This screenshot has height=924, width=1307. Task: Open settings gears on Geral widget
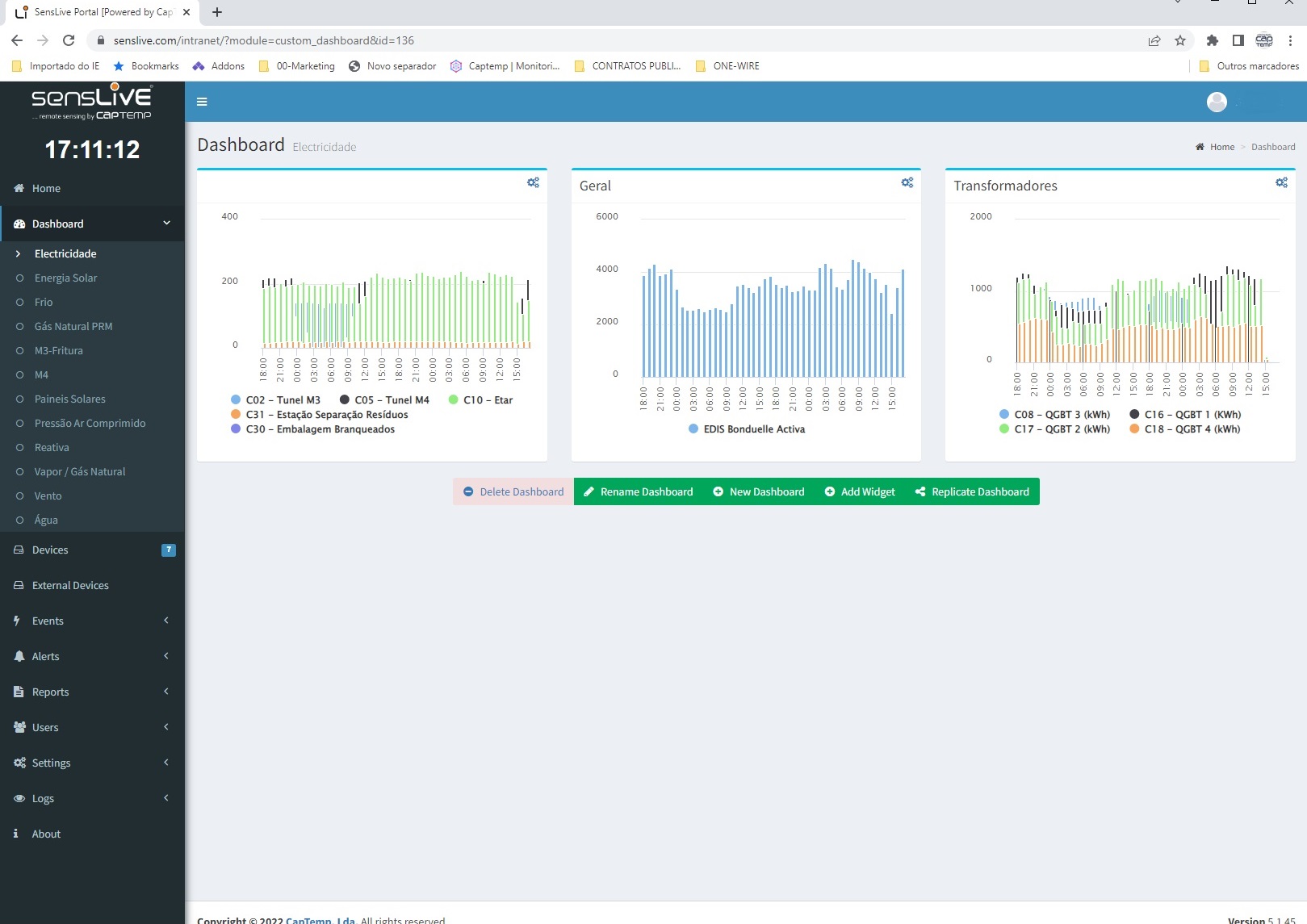[907, 183]
